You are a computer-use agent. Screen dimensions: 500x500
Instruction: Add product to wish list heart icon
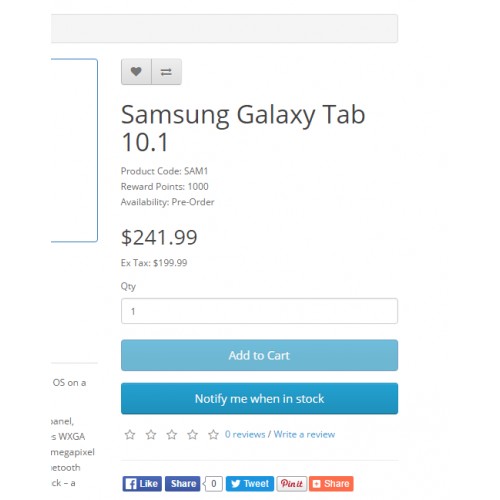tap(136, 72)
